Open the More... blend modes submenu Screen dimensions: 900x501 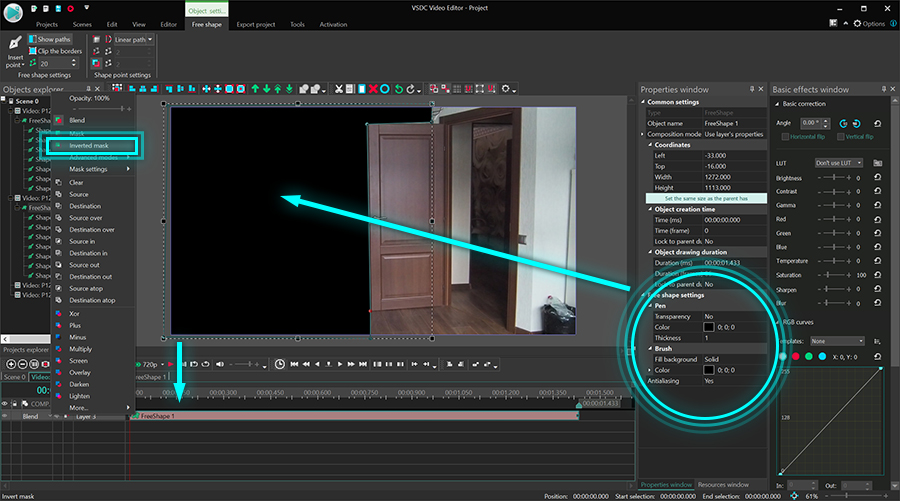click(94, 407)
